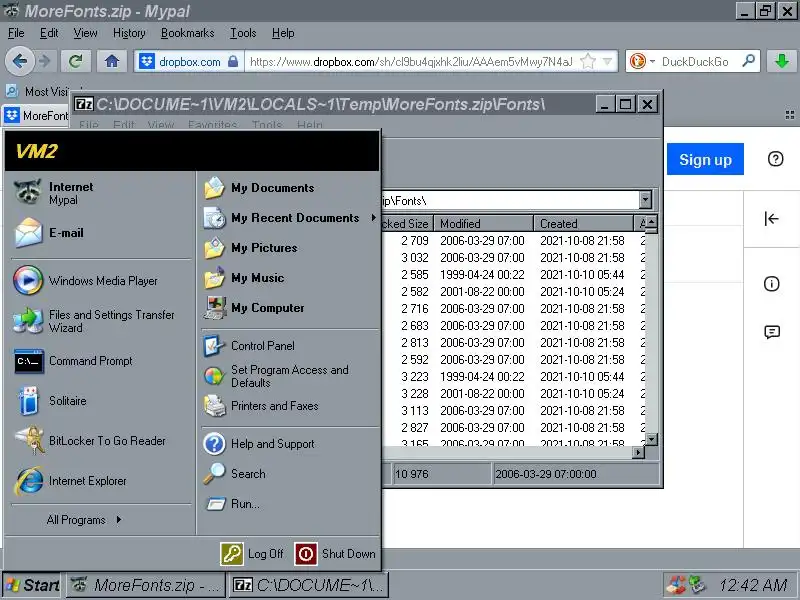Open the search engine selector dropdown
800x600 pixels.
(642, 62)
